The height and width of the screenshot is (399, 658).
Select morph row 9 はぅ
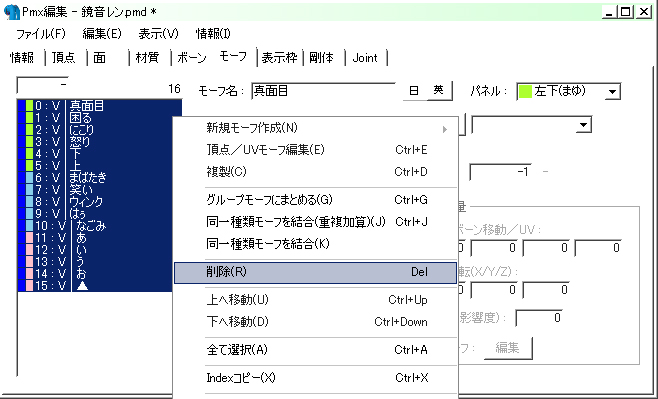point(95,214)
